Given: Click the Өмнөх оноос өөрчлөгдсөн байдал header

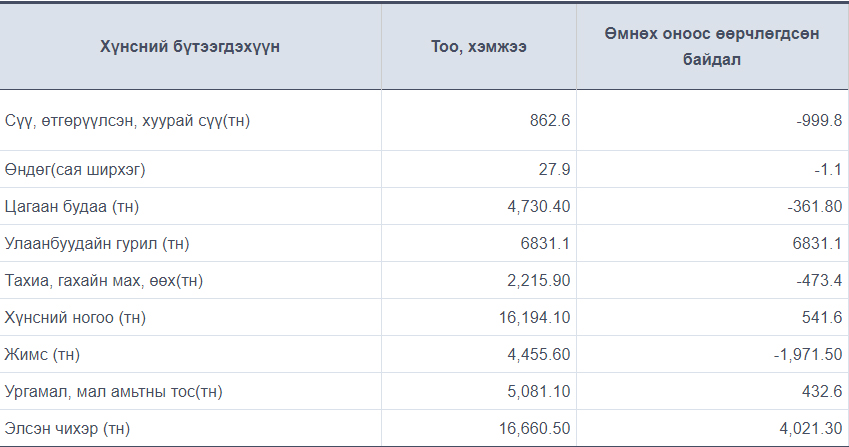Looking at the screenshot, I should click(x=711, y=47).
